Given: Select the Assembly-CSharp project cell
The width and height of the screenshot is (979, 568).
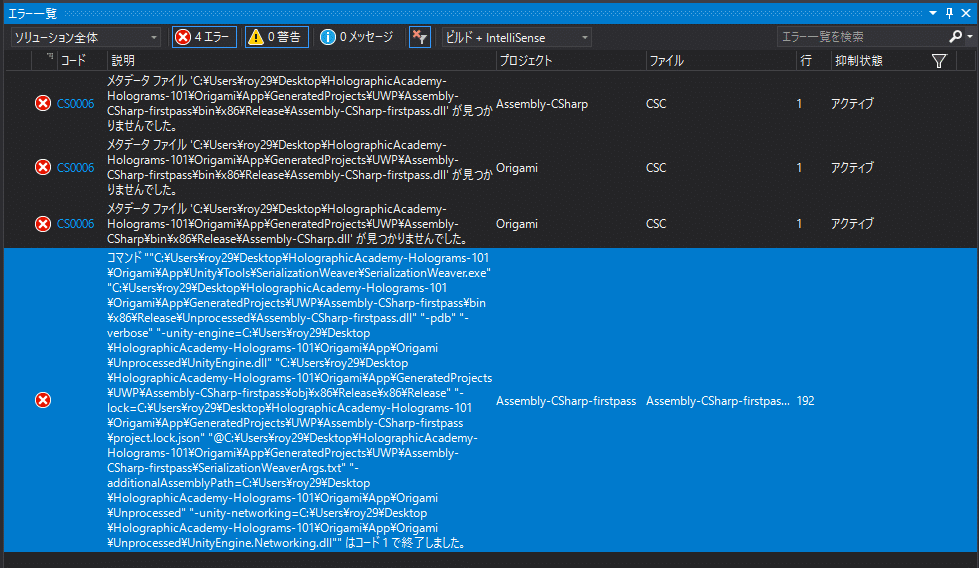Looking at the screenshot, I should 542,104.
